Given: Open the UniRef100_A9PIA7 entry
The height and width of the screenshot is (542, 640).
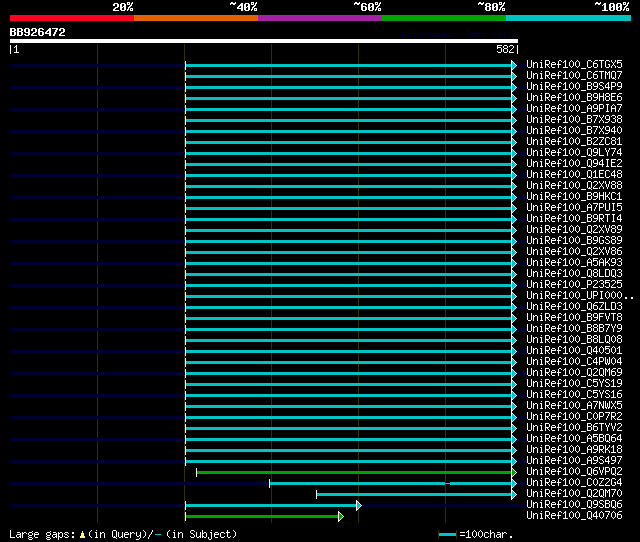Looking at the screenshot, I should (574, 108).
